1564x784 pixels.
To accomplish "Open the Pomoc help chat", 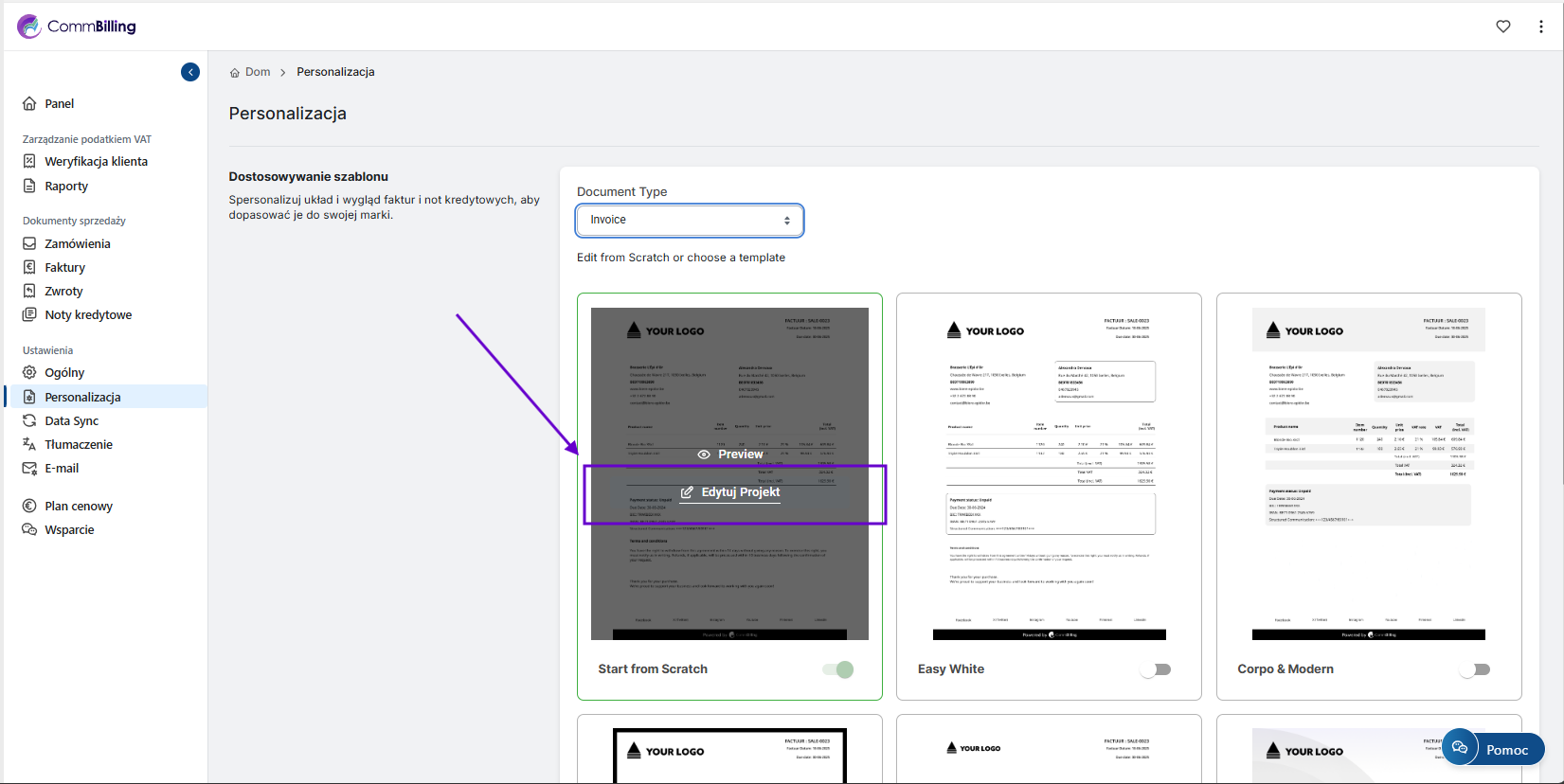I will [x=1494, y=749].
